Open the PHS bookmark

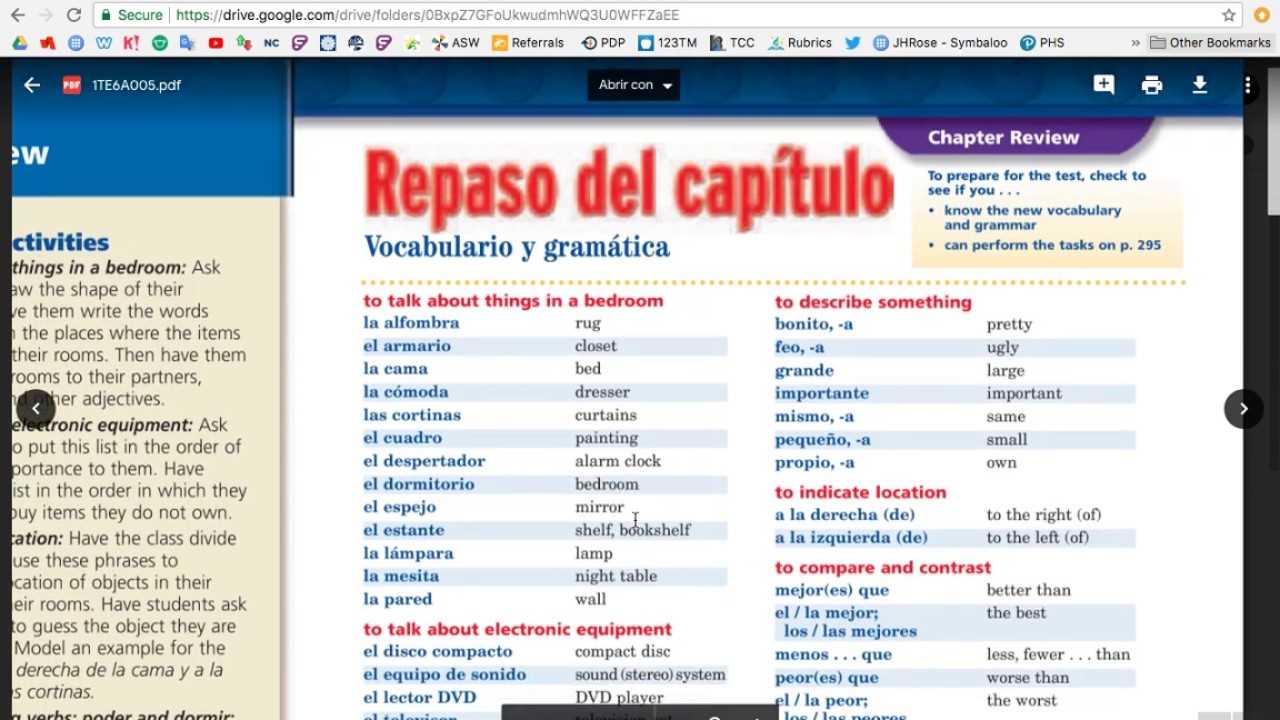tap(1042, 43)
